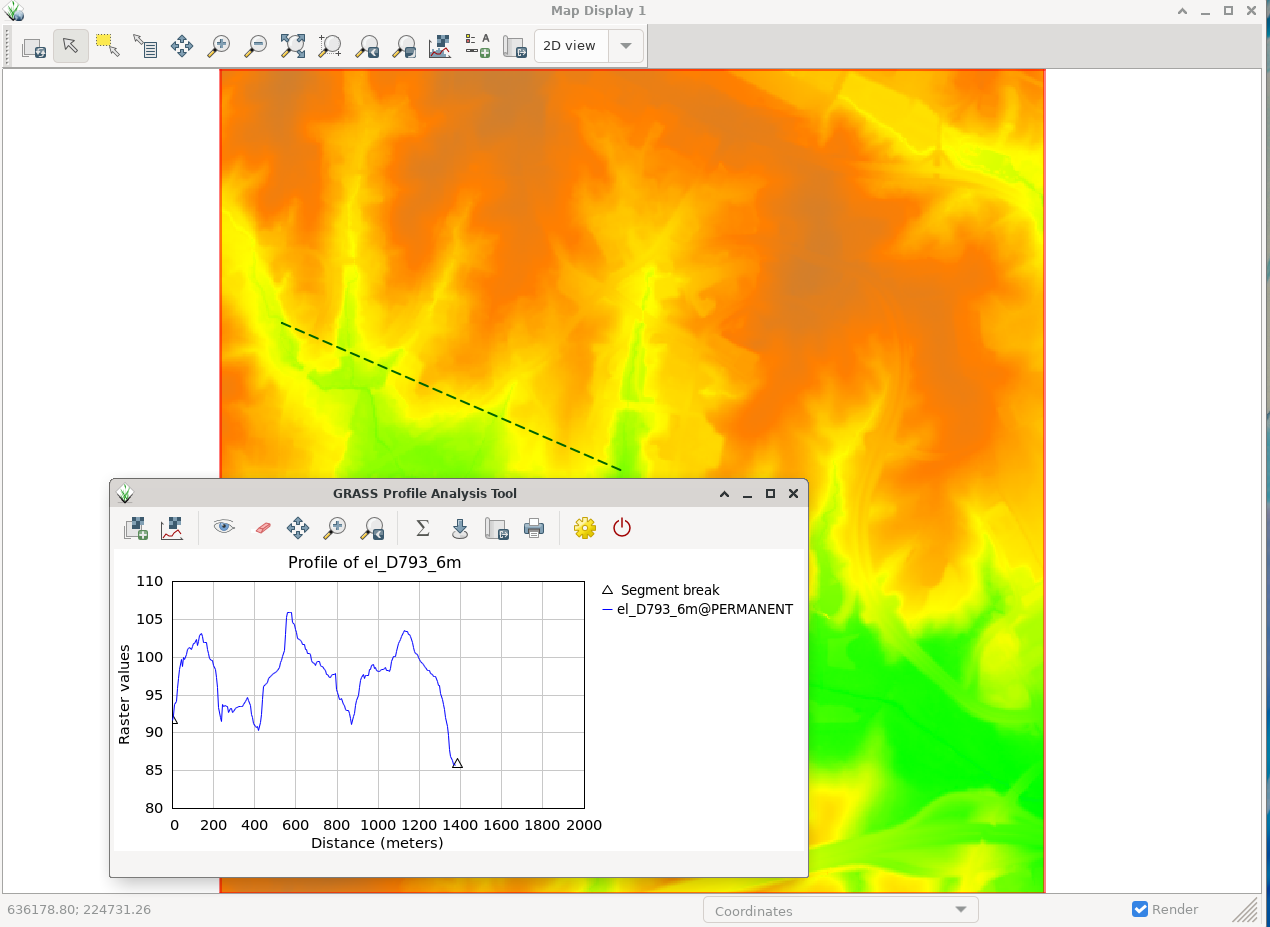Open the Analyze map tools icon
The width and height of the screenshot is (1270, 927).
pos(440,46)
